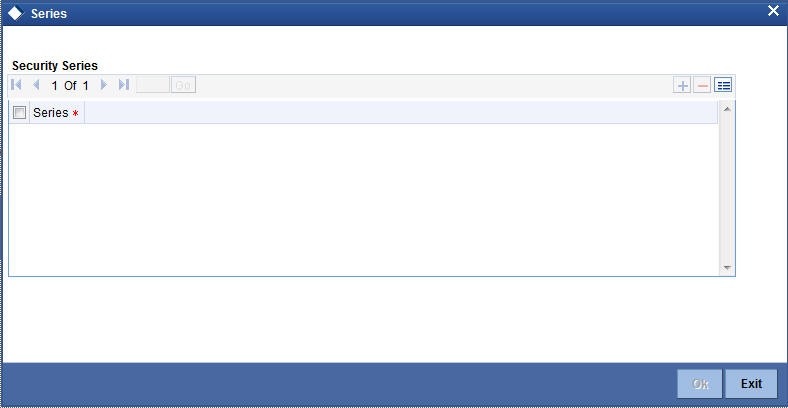
Task: Jump to the last page of records
Action: (124, 85)
